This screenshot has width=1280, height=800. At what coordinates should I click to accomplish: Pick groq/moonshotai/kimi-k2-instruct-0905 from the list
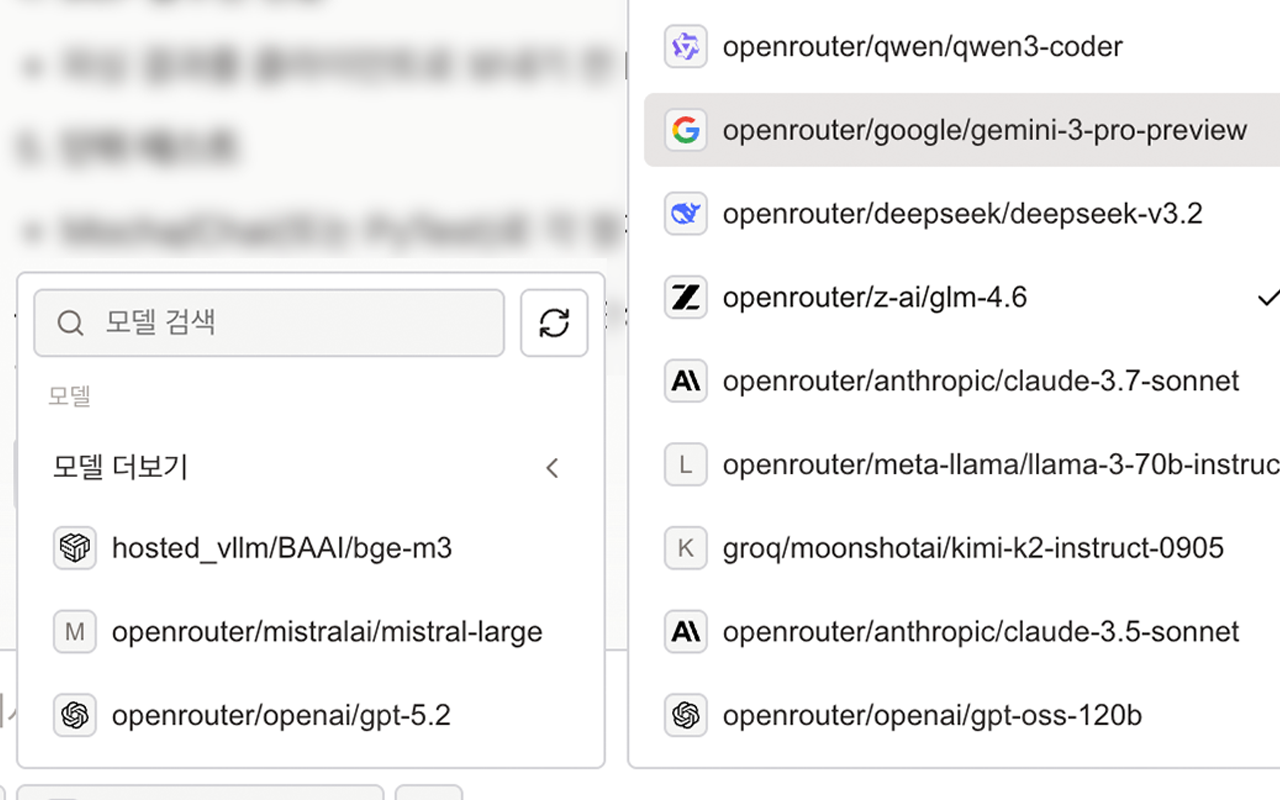click(x=962, y=548)
